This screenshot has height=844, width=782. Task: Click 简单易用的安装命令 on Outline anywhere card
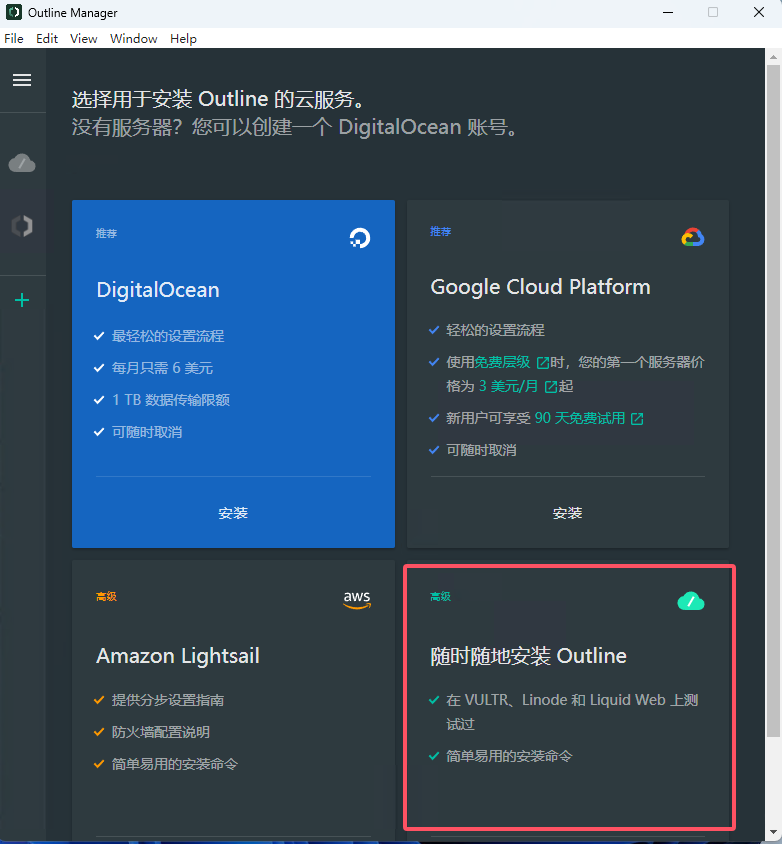[x=509, y=756]
